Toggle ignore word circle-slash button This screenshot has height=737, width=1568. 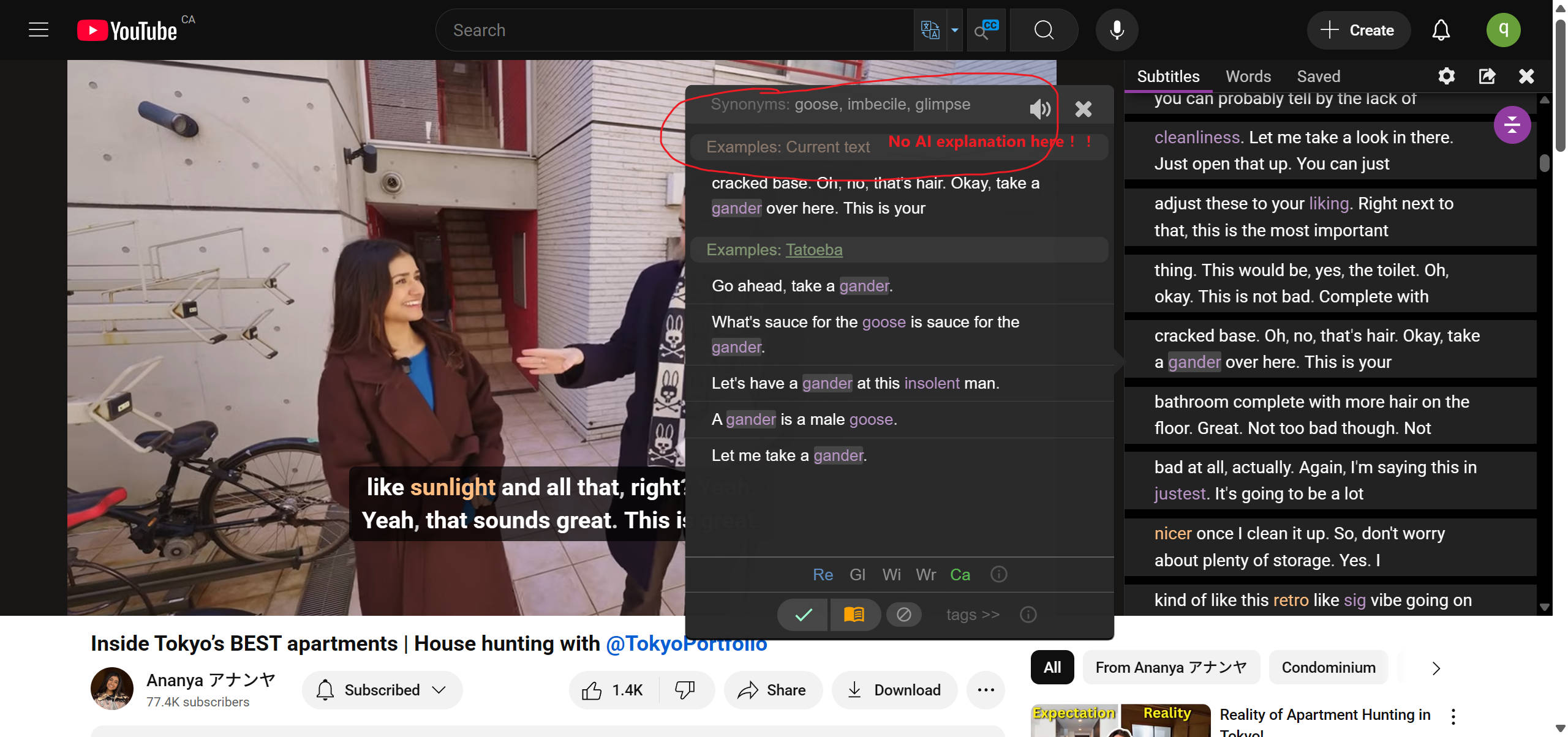coord(904,614)
